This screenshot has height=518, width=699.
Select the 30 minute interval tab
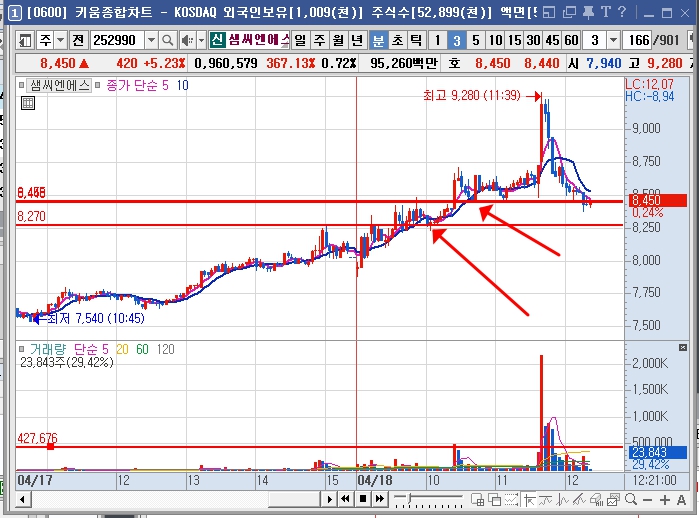click(x=533, y=41)
